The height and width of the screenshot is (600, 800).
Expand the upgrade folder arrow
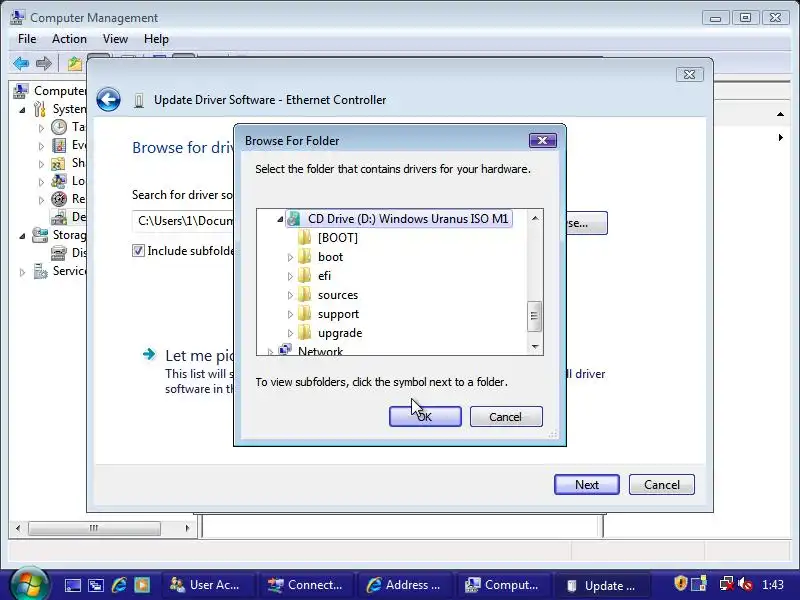click(x=290, y=333)
